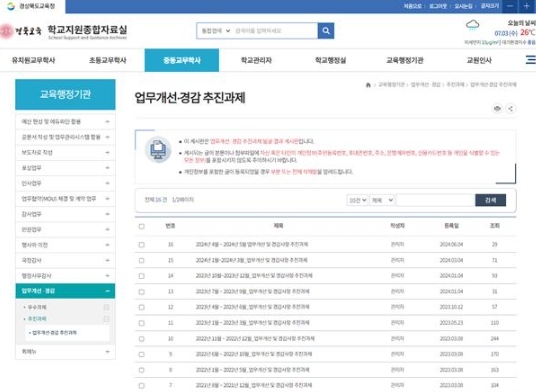Click the breadcrumb home icon
The width and height of the screenshot is (536, 392).
368,85
